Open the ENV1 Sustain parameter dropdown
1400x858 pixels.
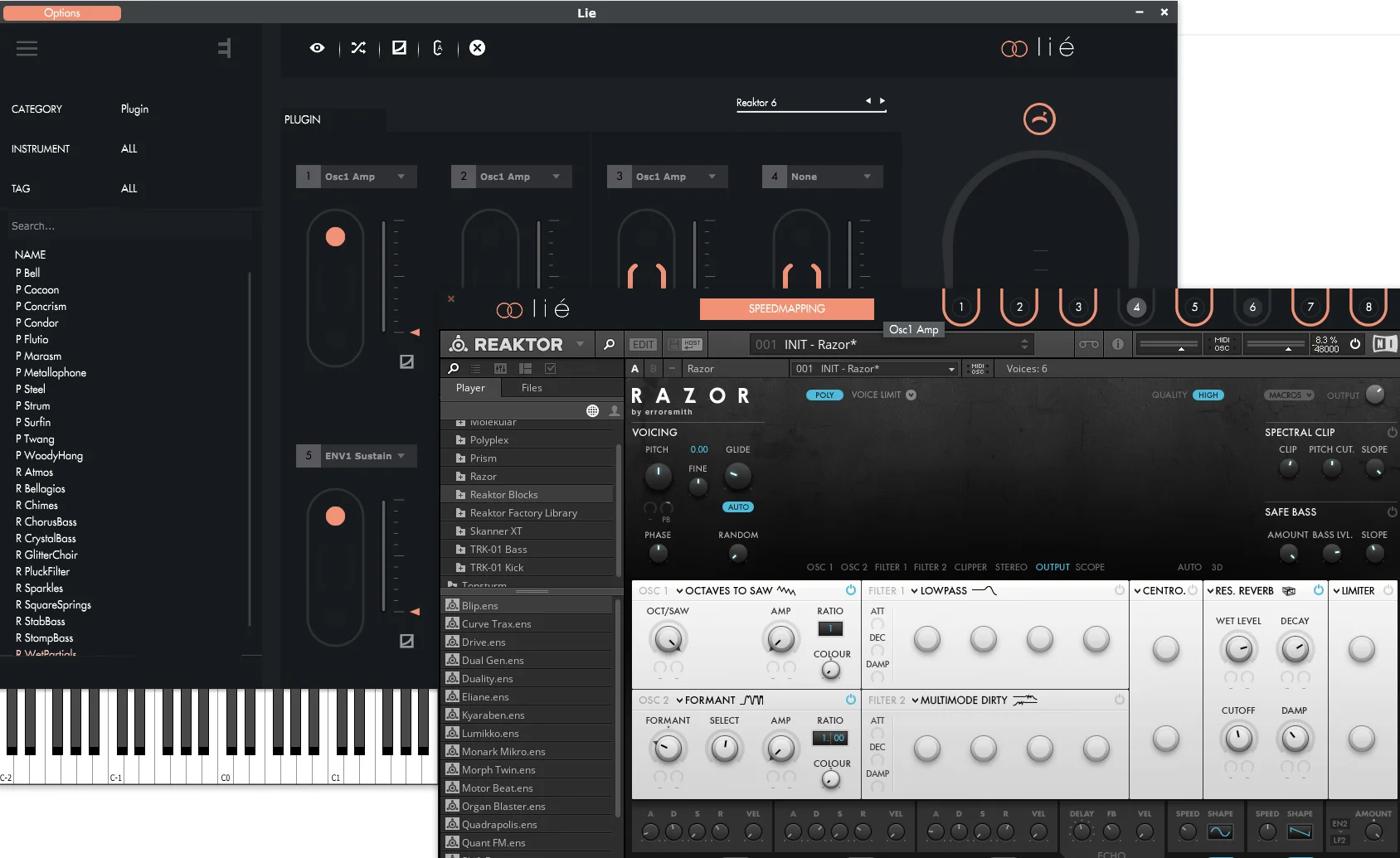tap(401, 456)
